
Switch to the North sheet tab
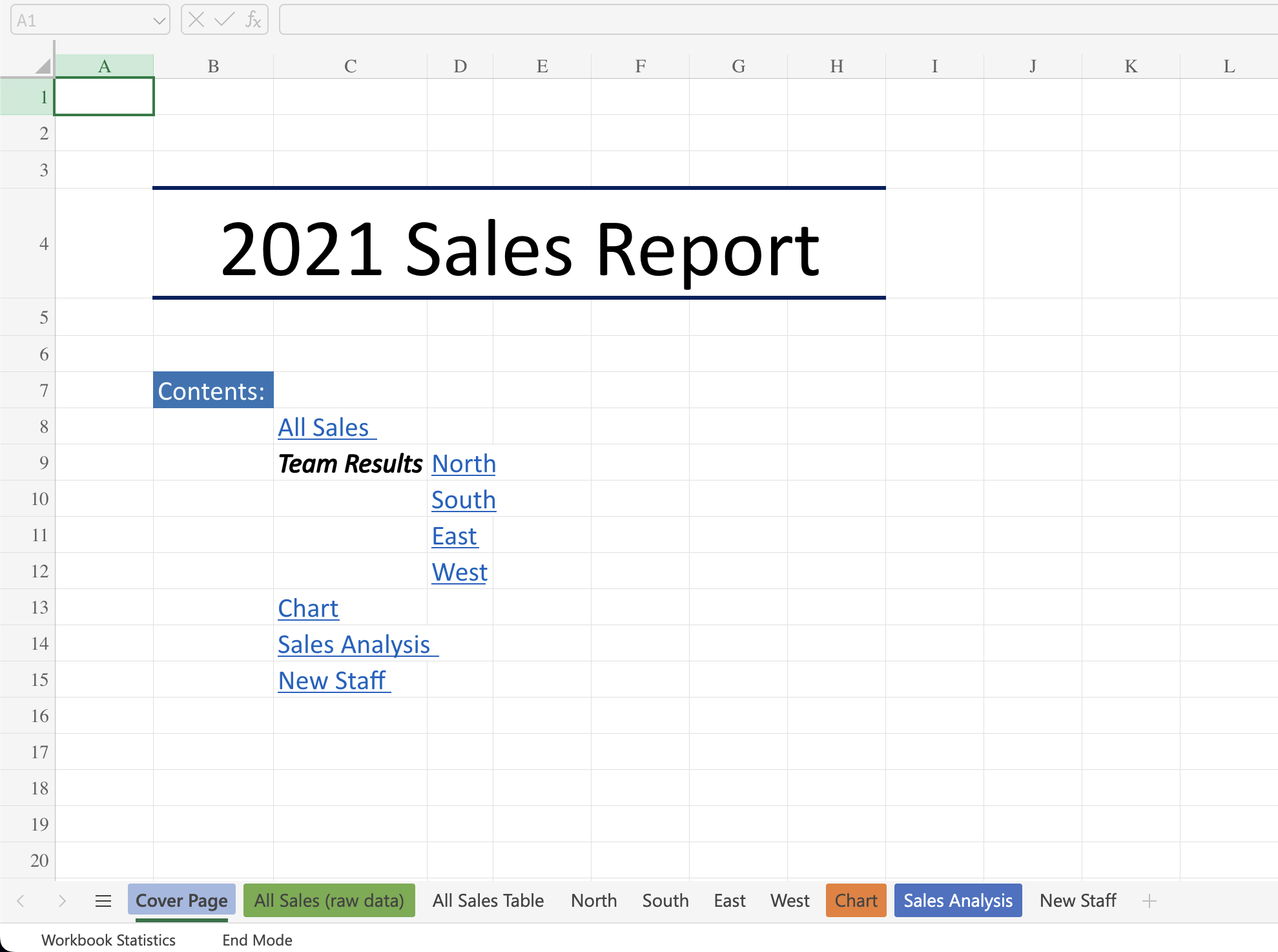pyautogui.click(x=594, y=900)
